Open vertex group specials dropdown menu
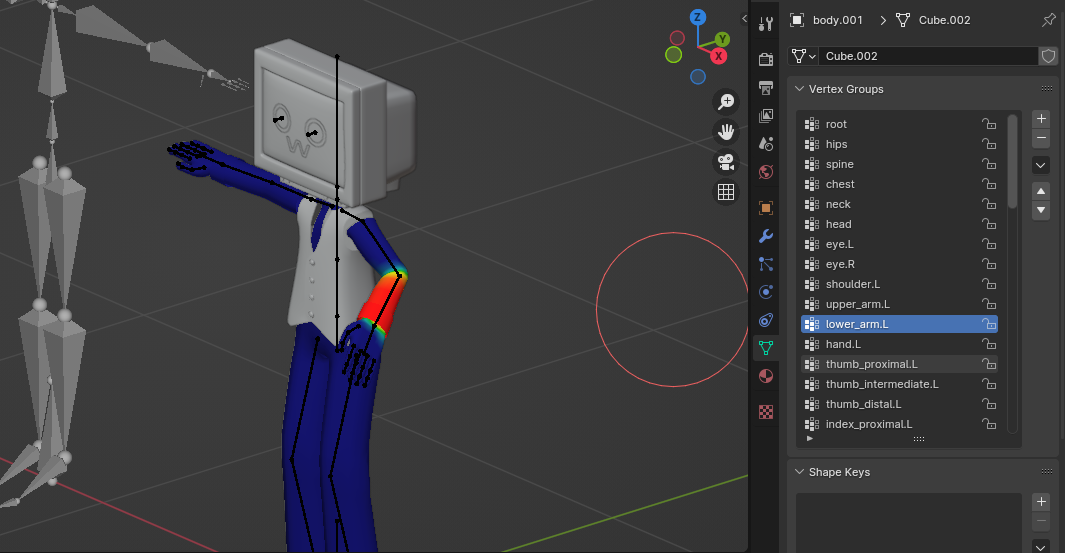Screen dimensions: 1065x553 [1041, 165]
